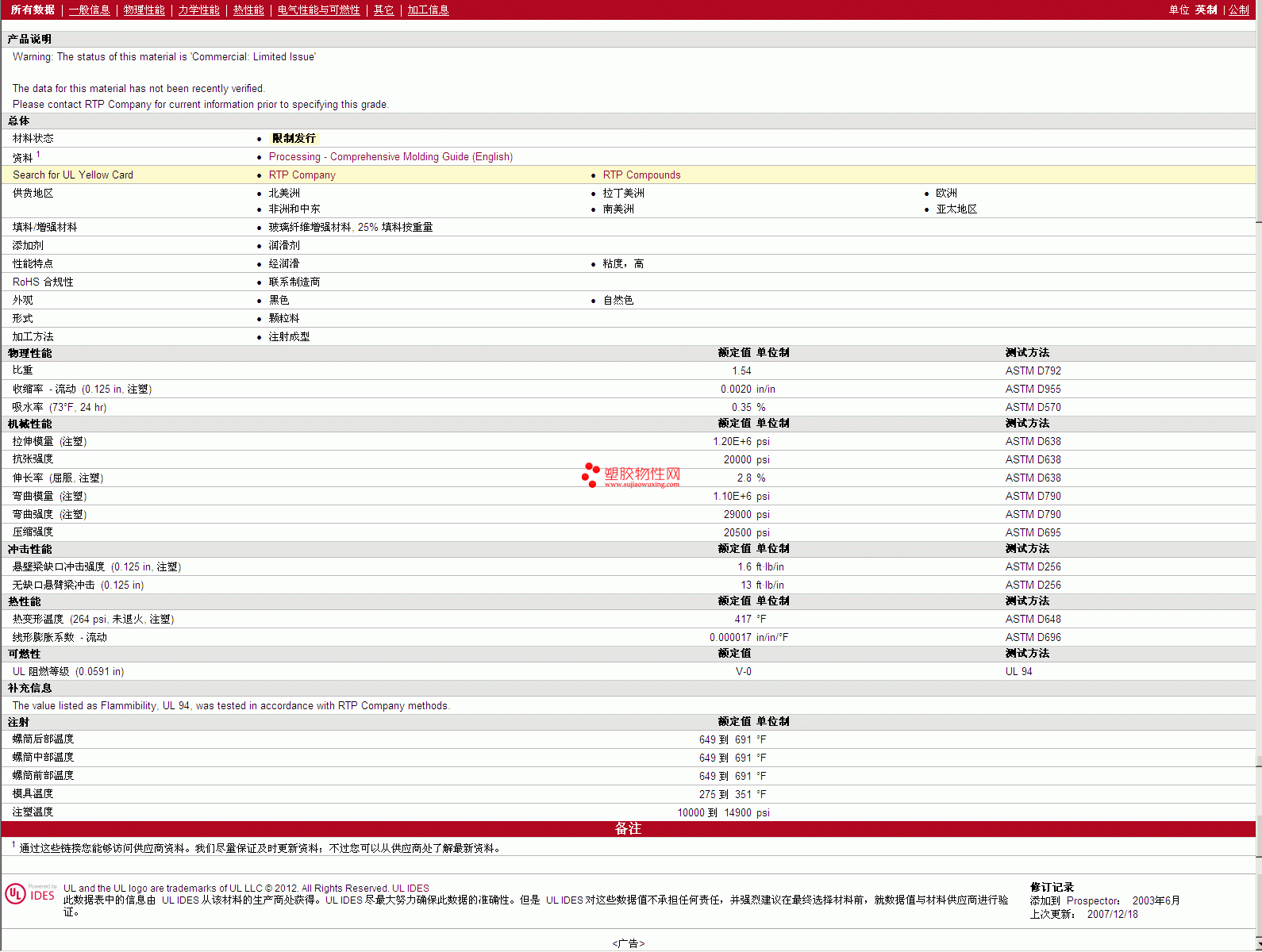The width and height of the screenshot is (1262, 952).
Task: Open the Processing - Comprehensive Molding Guide link
Action: [x=391, y=157]
